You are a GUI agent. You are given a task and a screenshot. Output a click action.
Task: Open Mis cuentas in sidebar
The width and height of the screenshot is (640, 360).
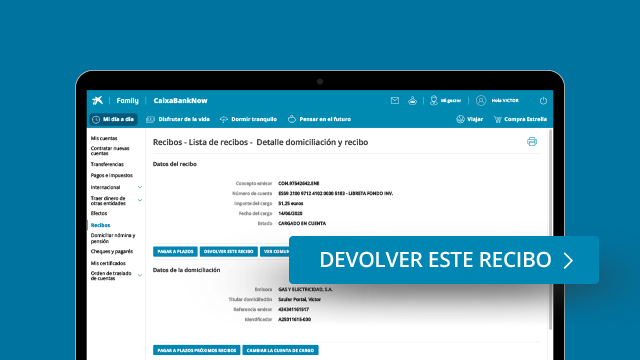point(104,138)
